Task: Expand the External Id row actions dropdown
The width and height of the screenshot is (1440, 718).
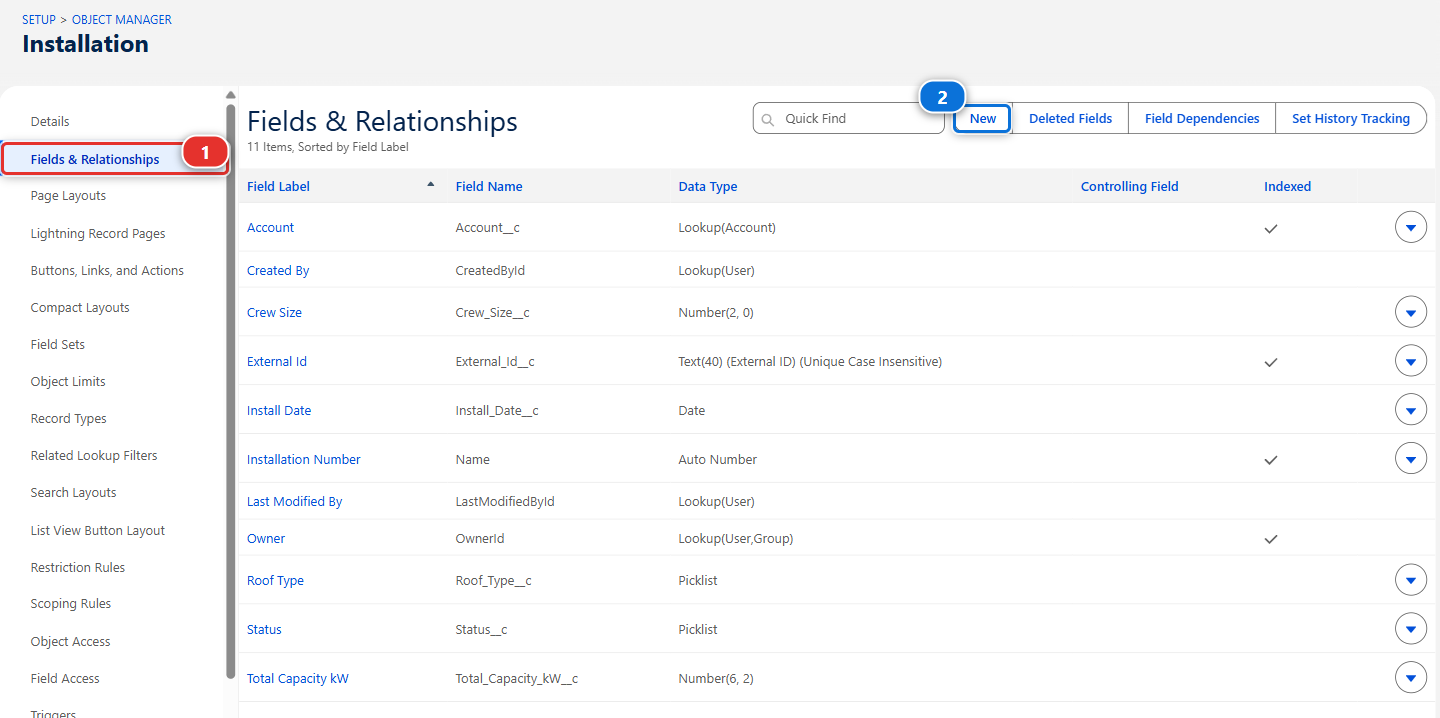Action: 1411,361
